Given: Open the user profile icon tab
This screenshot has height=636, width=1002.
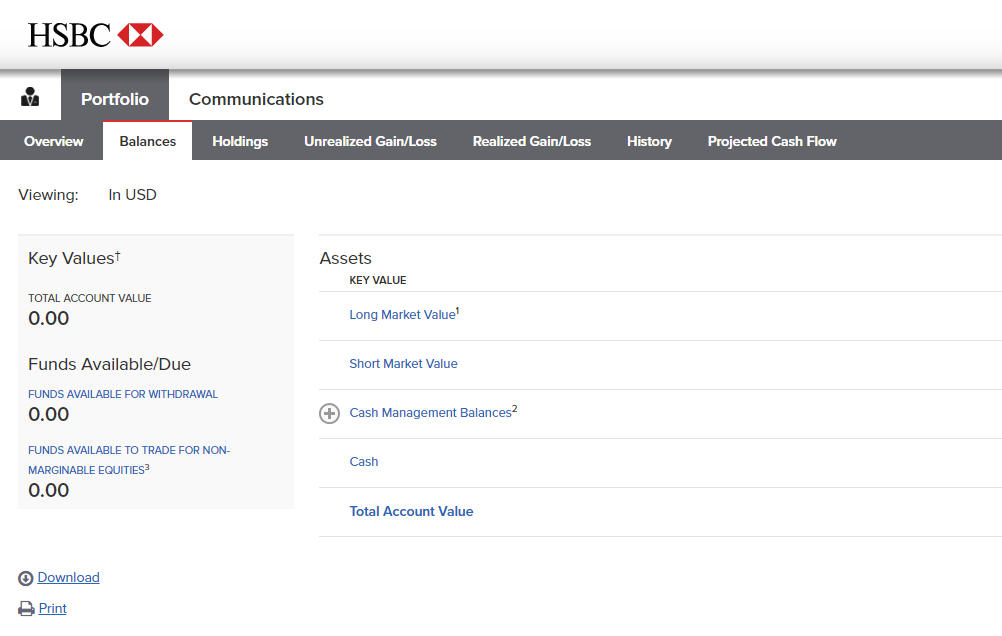Looking at the screenshot, I should [x=30, y=98].
